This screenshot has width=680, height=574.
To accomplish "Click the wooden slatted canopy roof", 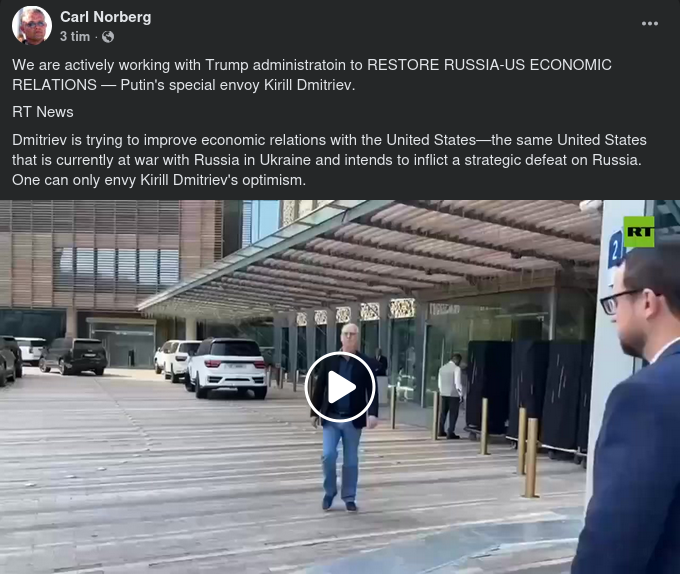I will coord(434,251).
